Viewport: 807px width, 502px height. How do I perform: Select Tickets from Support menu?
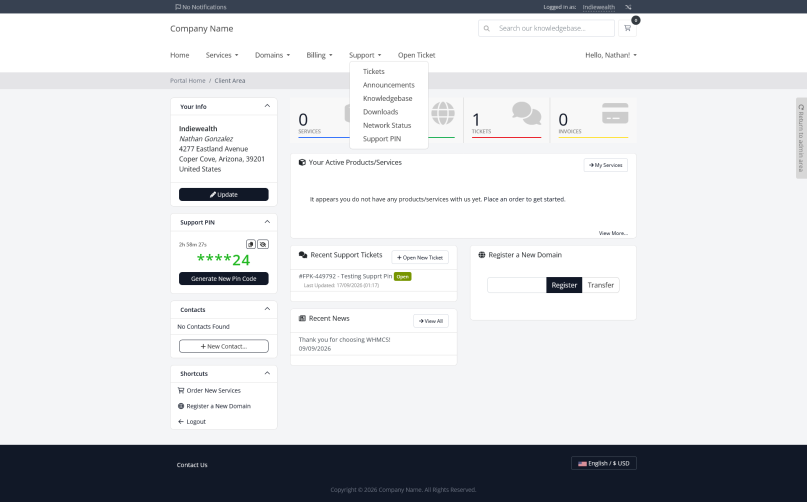coord(374,72)
